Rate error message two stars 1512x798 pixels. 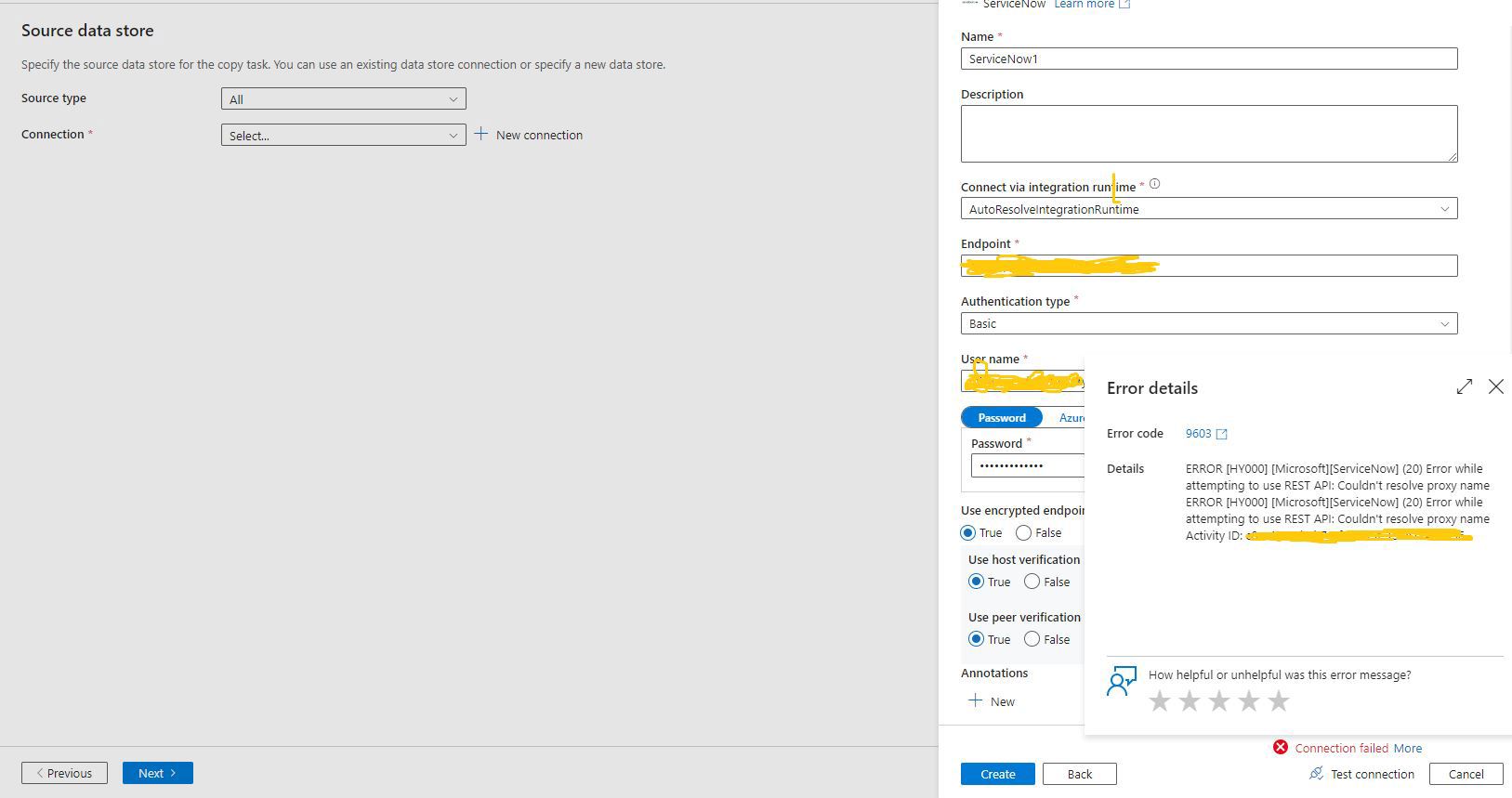point(1189,700)
